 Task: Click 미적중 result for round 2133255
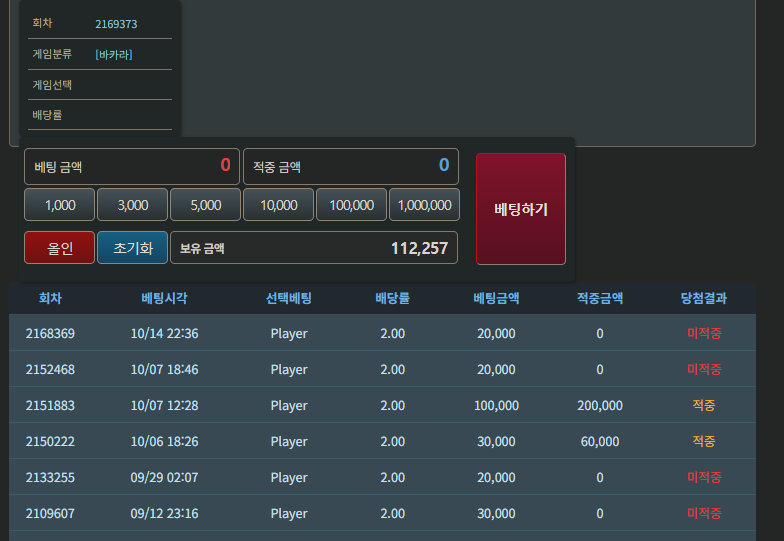(x=704, y=477)
